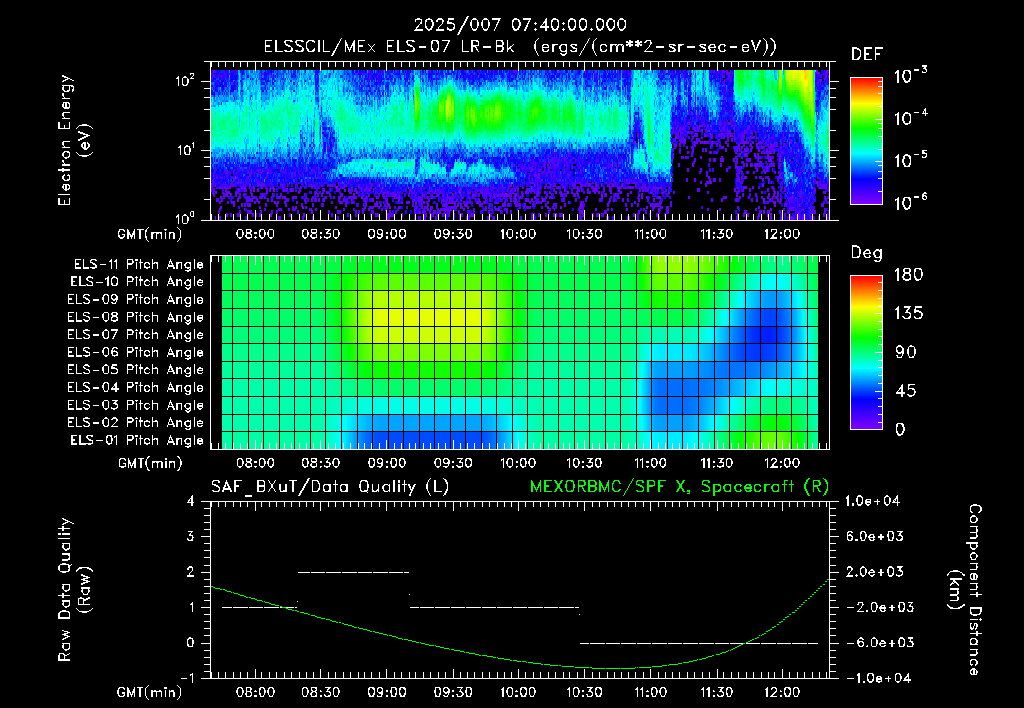Click the "ELS-01 Pitch Angle" row label

pos(137,441)
